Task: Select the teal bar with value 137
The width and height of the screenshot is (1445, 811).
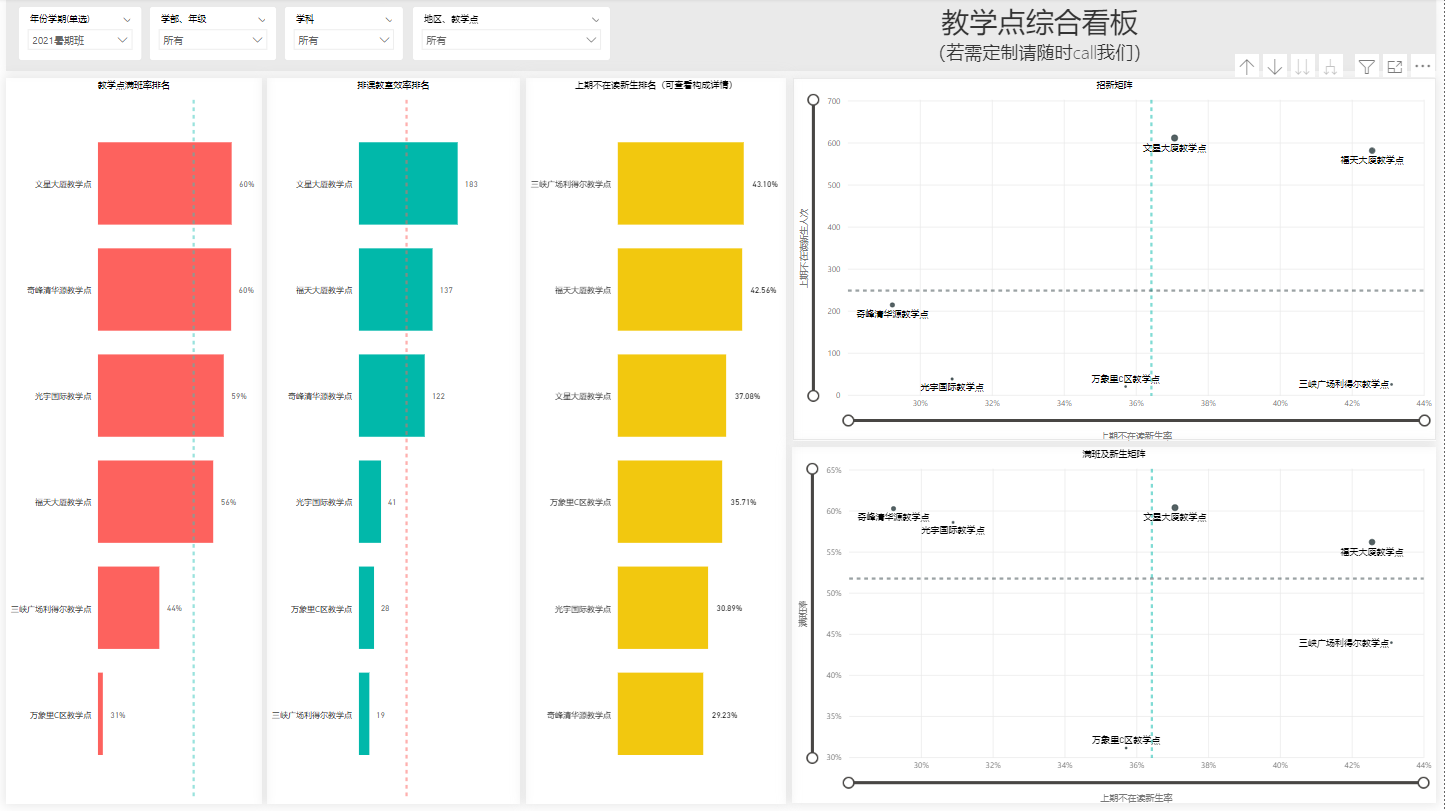Action: click(395, 290)
